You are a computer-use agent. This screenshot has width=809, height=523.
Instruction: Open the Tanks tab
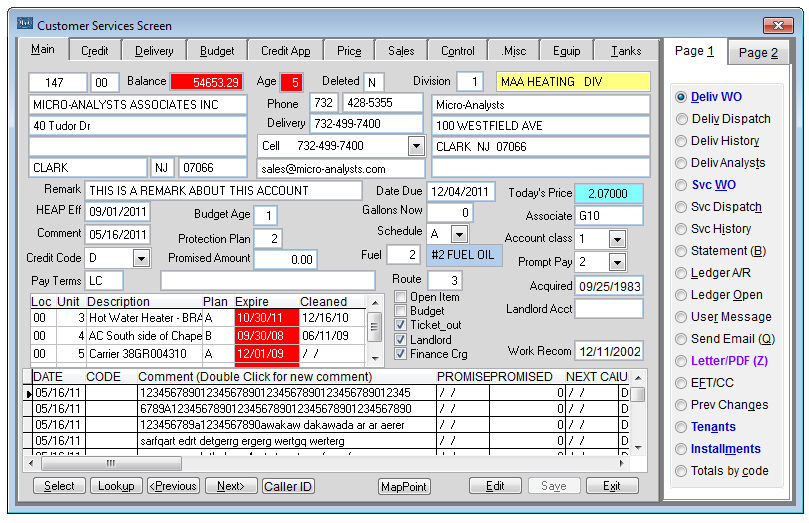coord(626,51)
